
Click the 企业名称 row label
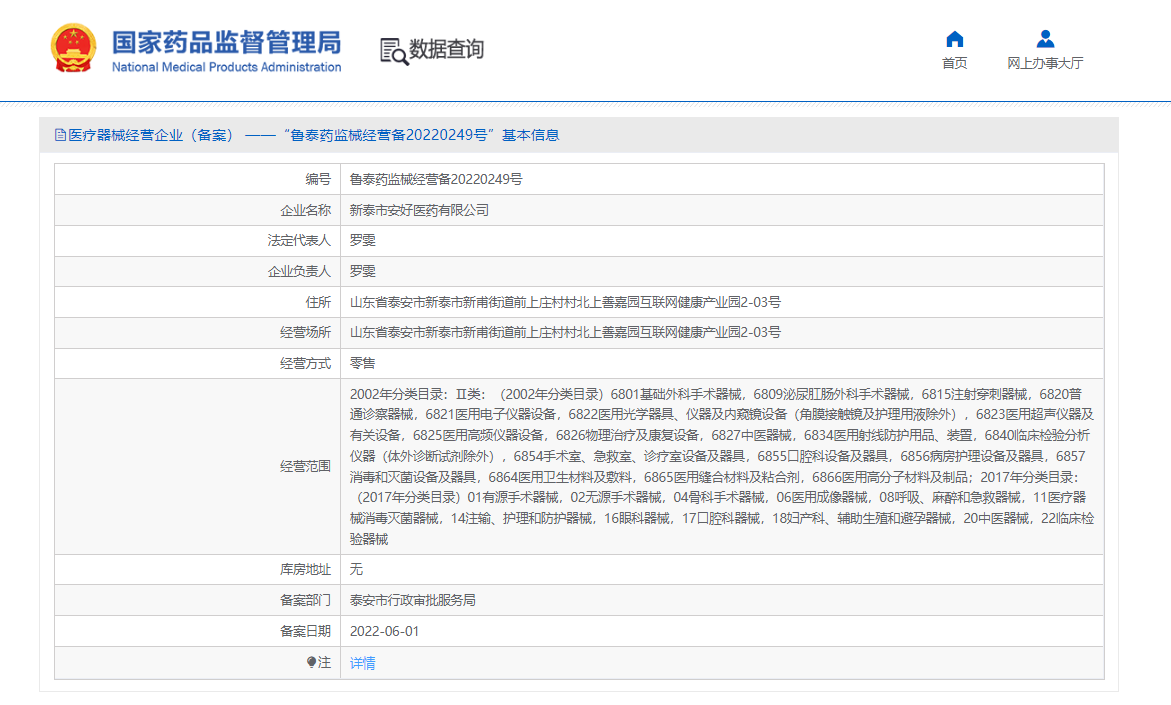pos(305,211)
